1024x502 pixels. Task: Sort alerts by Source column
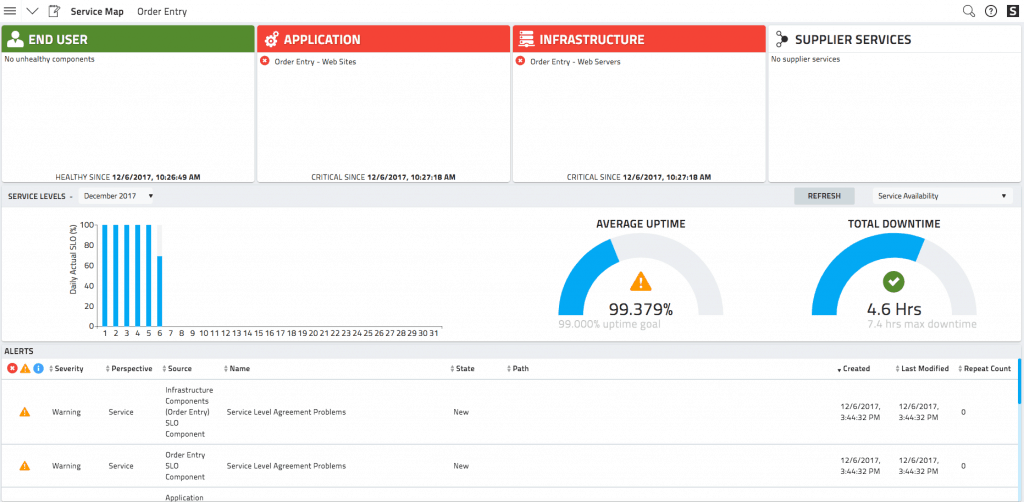pos(177,369)
